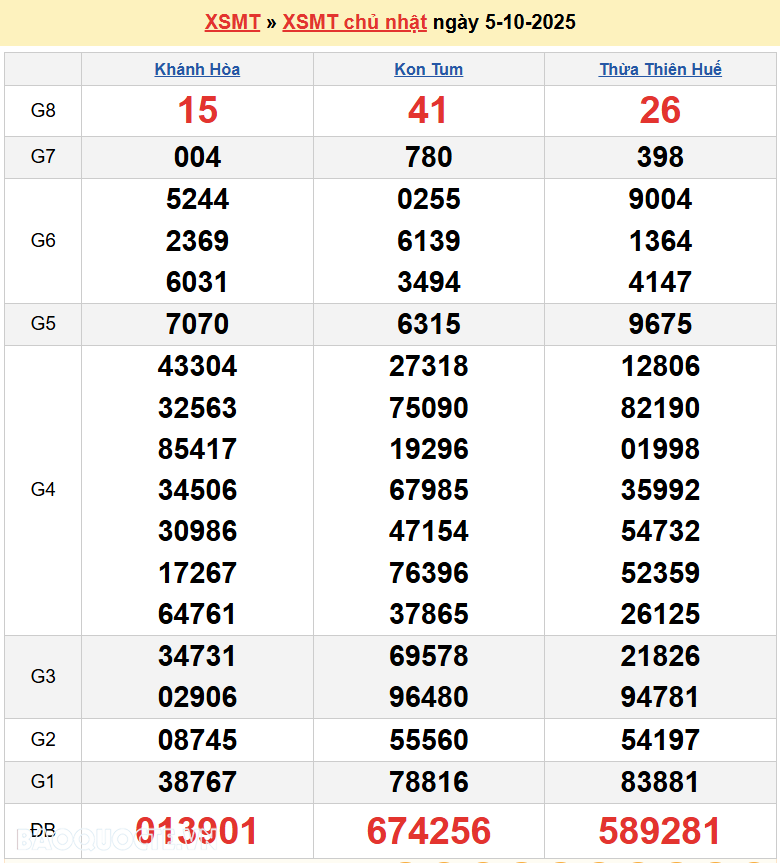The width and height of the screenshot is (780, 863).
Task: Click the G4 row label
Action: (43, 489)
